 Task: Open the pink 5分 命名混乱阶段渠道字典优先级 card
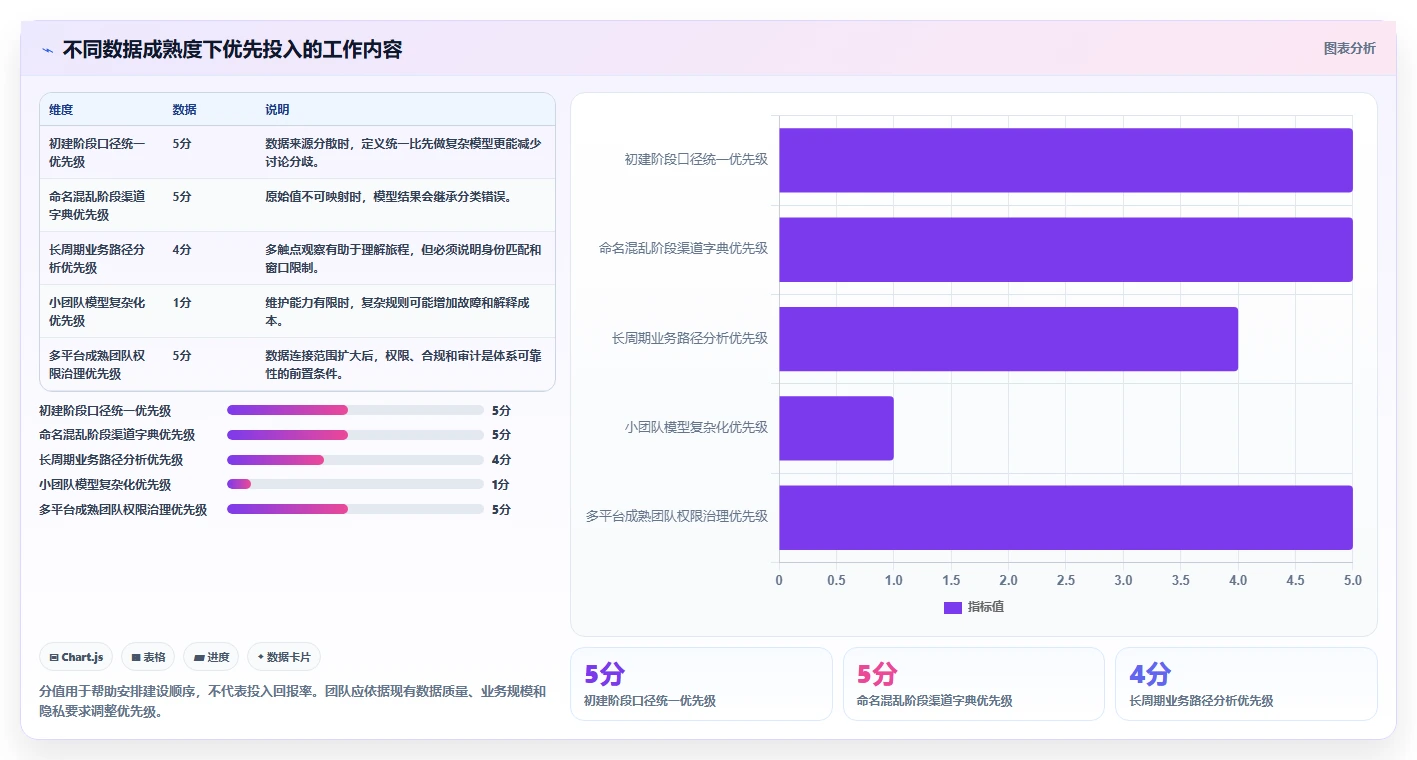[x=974, y=684]
